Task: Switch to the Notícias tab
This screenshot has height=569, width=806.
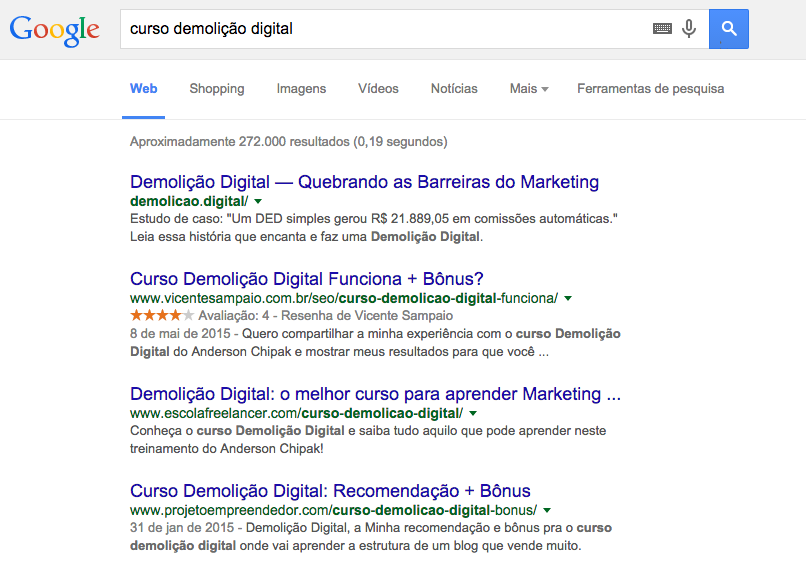Action: pyautogui.click(x=454, y=88)
